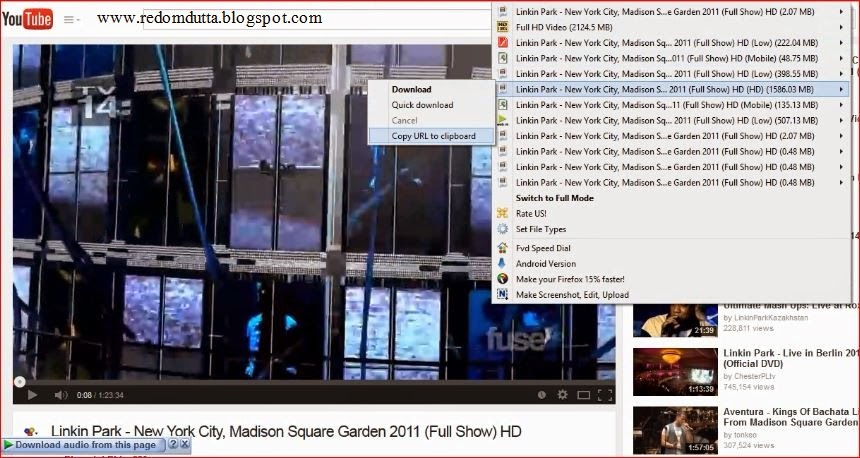The width and height of the screenshot is (860, 458).
Task: Click the file icon of the 222.04 MB item
Action: pyautogui.click(x=502, y=42)
